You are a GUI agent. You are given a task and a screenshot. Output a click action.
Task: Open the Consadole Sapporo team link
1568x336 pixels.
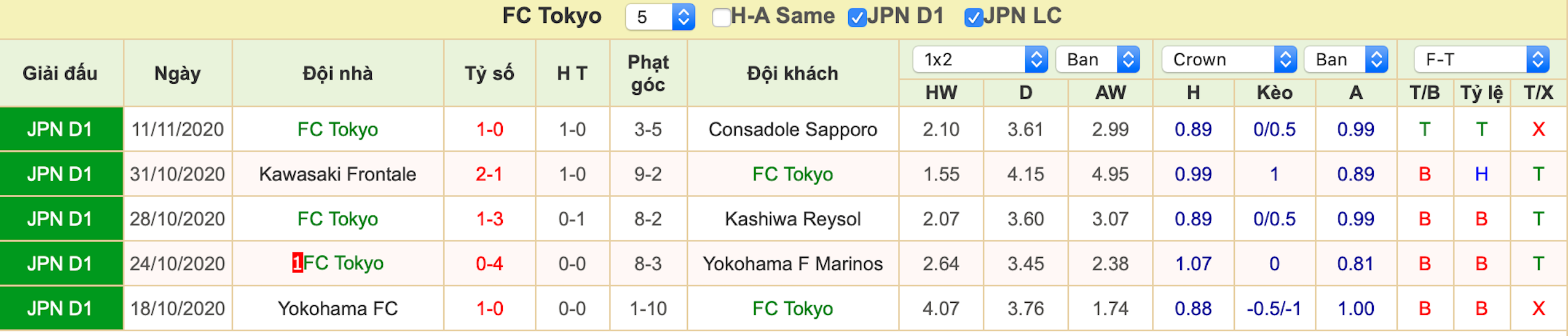[x=793, y=130]
